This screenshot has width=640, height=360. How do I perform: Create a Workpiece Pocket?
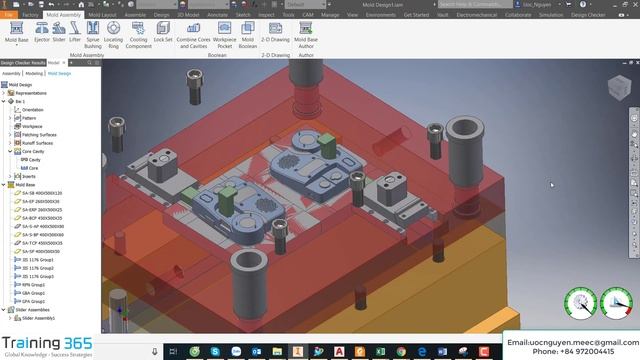point(224,35)
